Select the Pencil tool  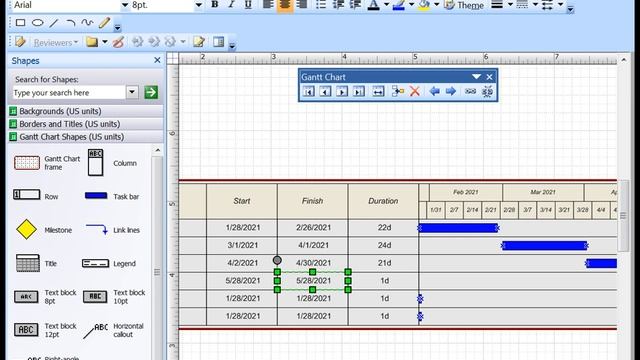tap(104, 23)
